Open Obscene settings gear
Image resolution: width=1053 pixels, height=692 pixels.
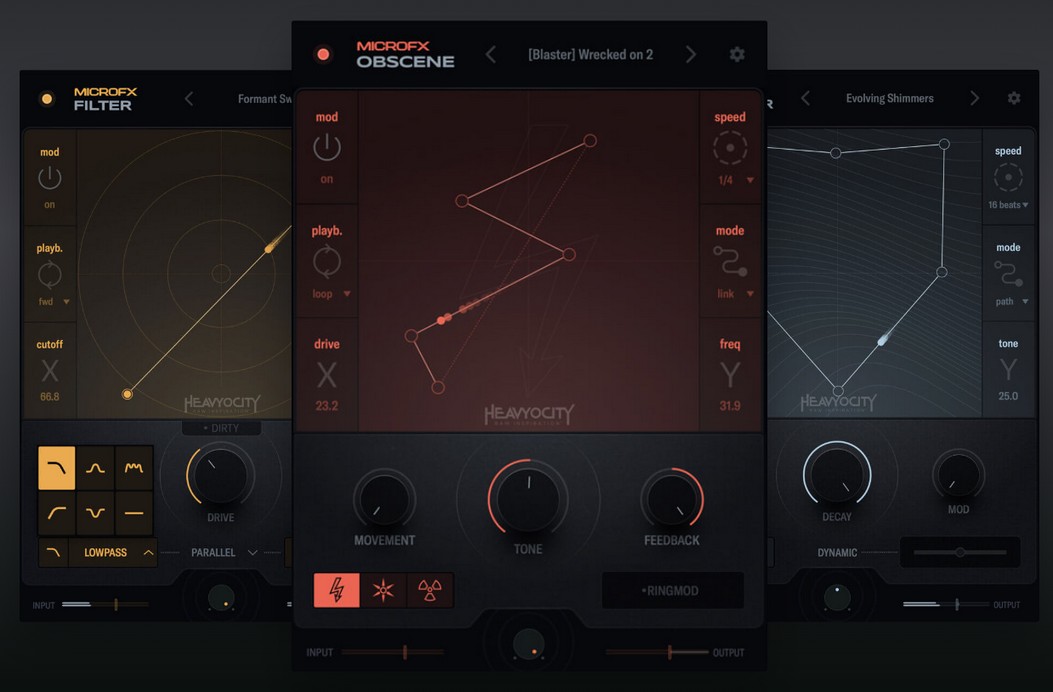pos(737,54)
